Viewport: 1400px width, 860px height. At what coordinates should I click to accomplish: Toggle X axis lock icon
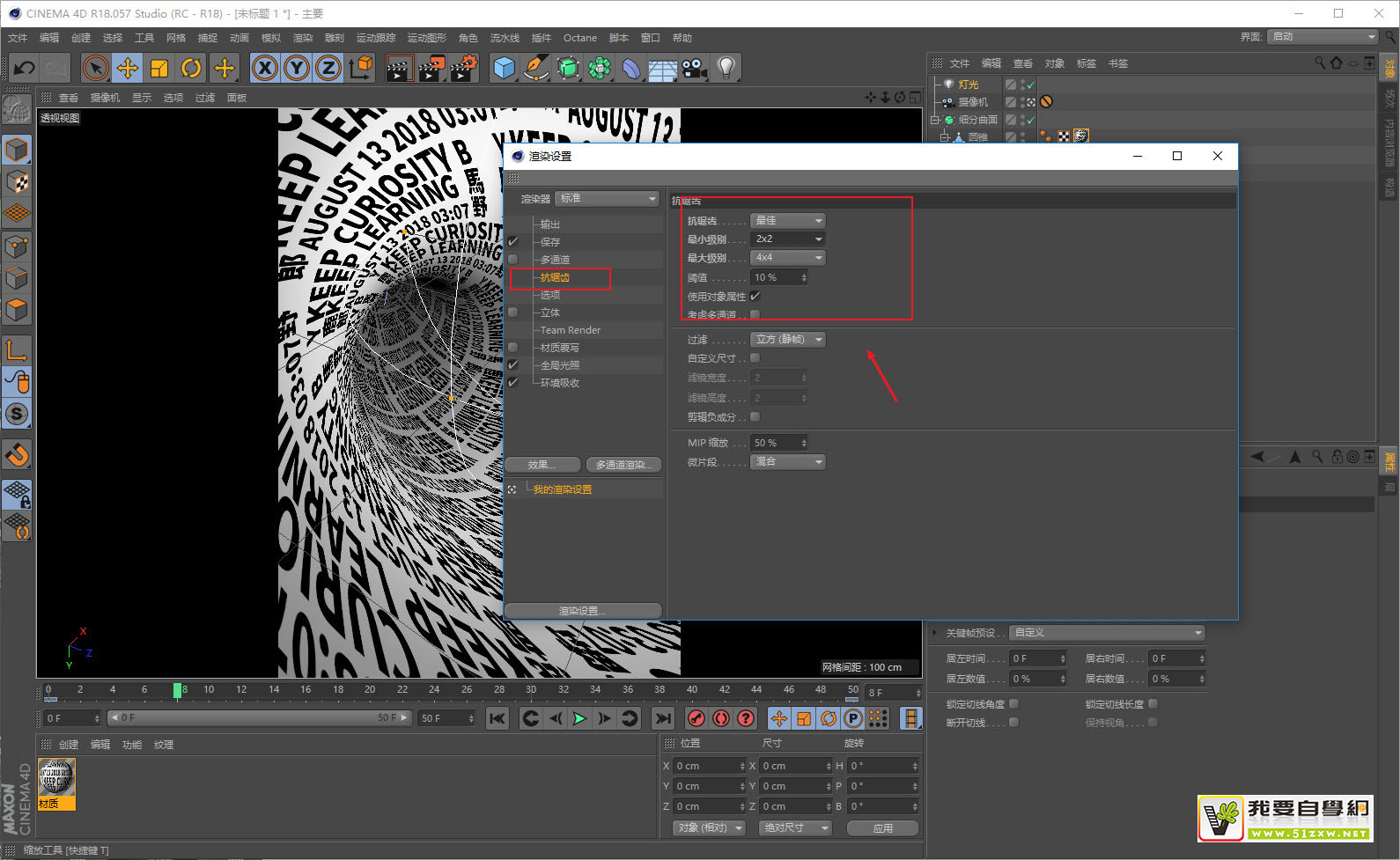pos(264,68)
